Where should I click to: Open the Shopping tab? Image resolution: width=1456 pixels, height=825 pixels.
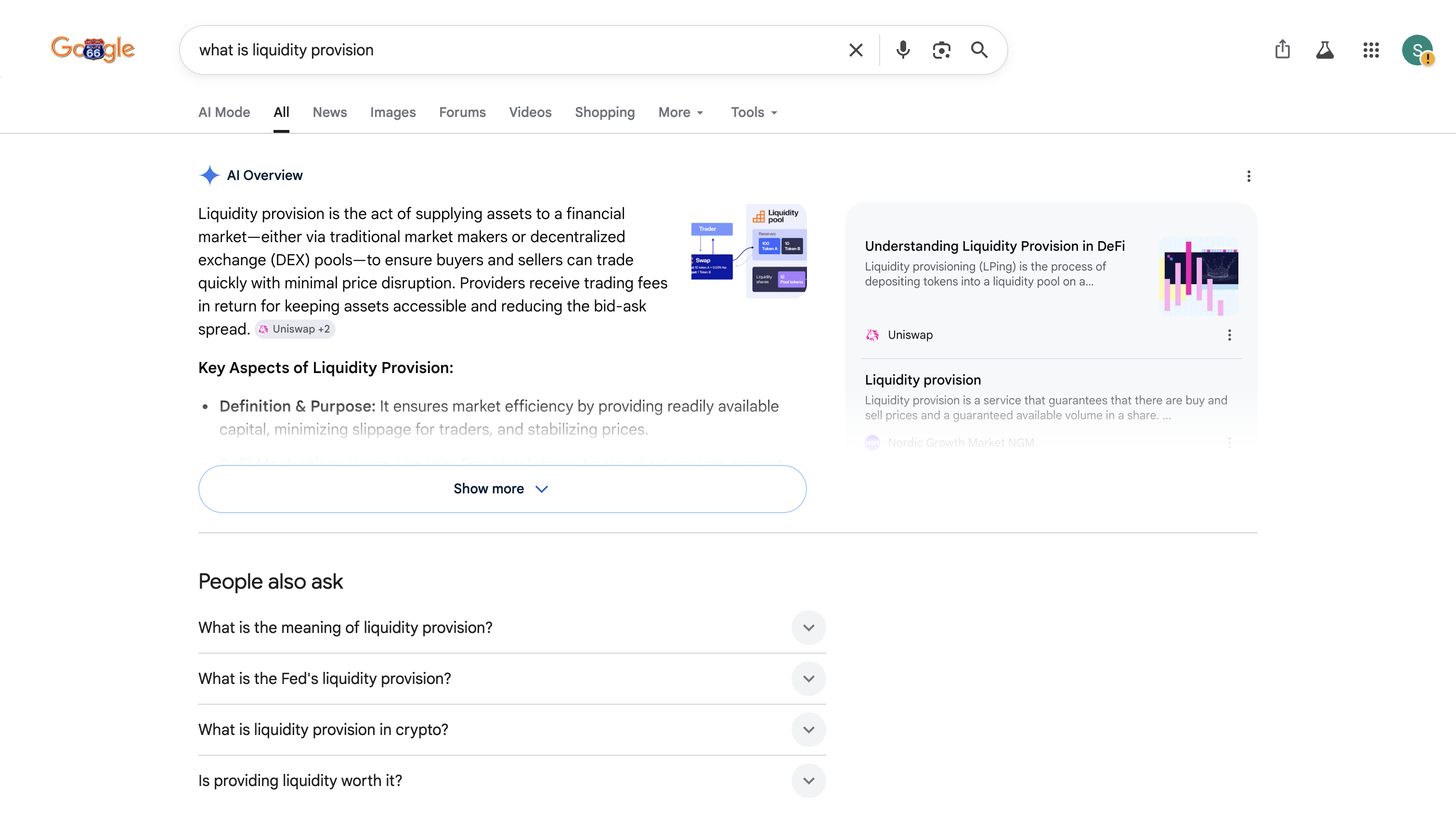pos(604,112)
